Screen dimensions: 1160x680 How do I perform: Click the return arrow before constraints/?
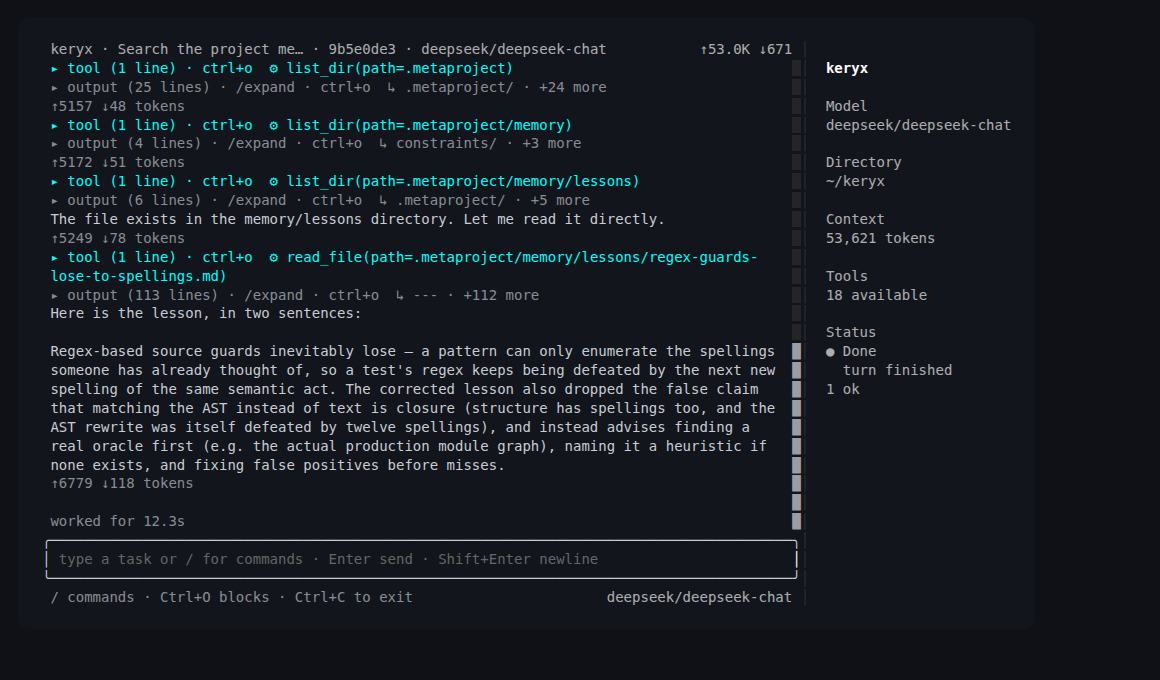[382, 144]
